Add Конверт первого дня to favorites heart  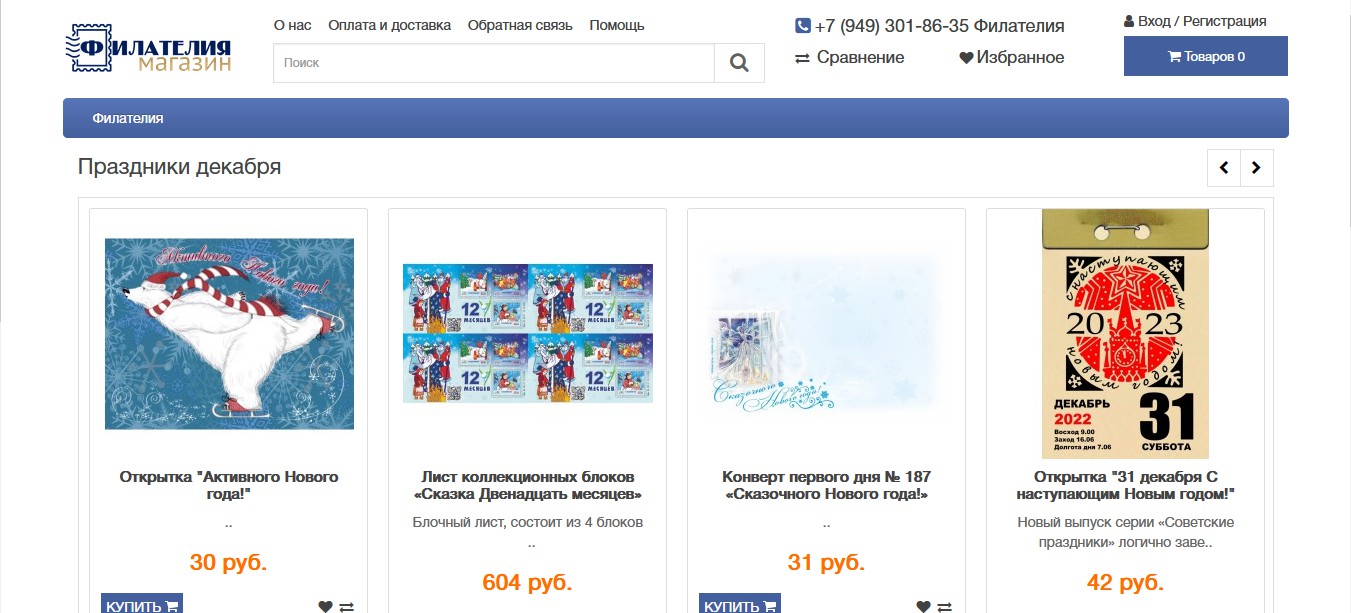(x=923, y=606)
